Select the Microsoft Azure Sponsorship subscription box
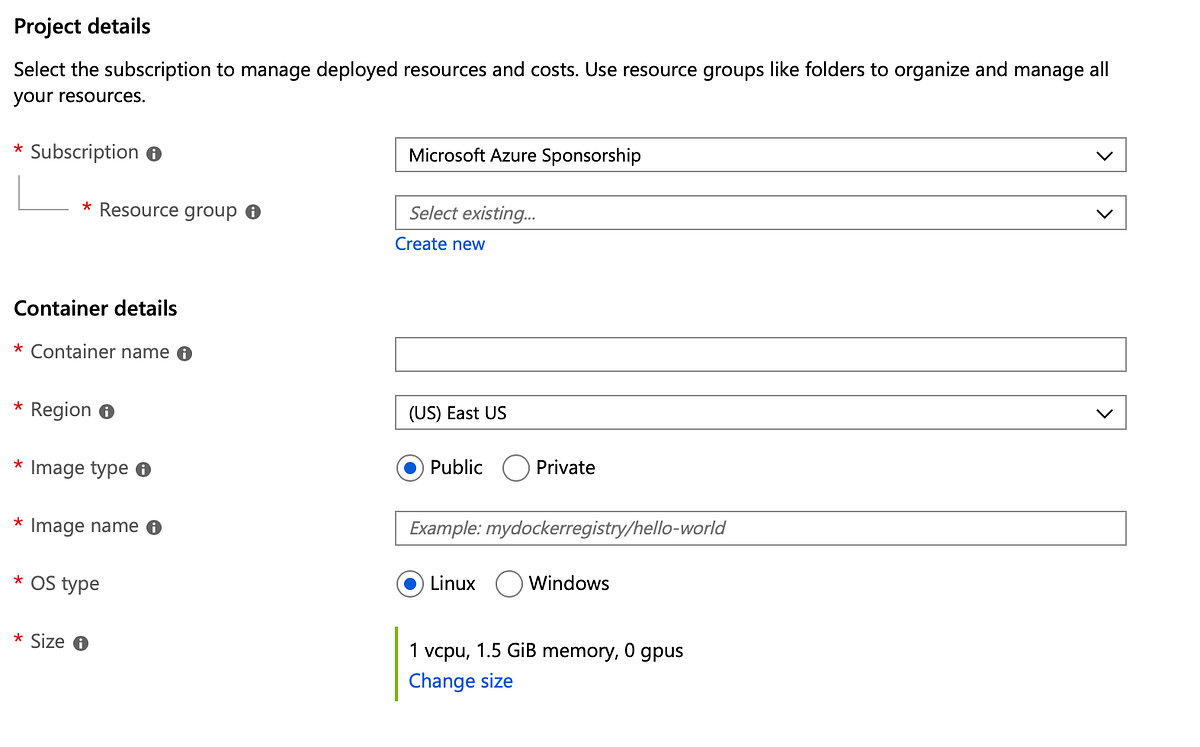Viewport: 1200px width, 747px height. (x=760, y=155)
